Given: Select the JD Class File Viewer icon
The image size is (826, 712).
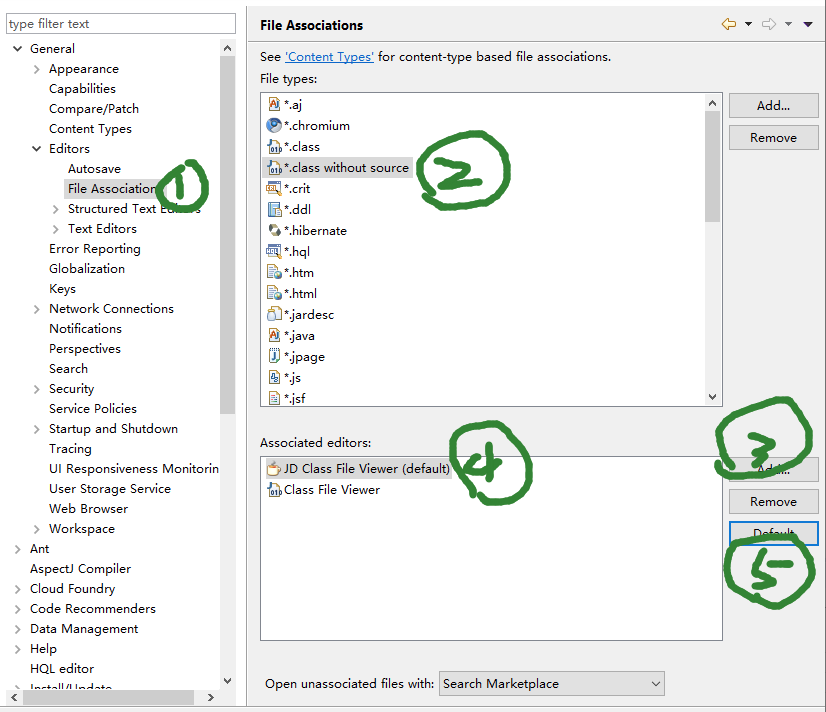Looking at the screenshot, I should click(x=274, y=468).
